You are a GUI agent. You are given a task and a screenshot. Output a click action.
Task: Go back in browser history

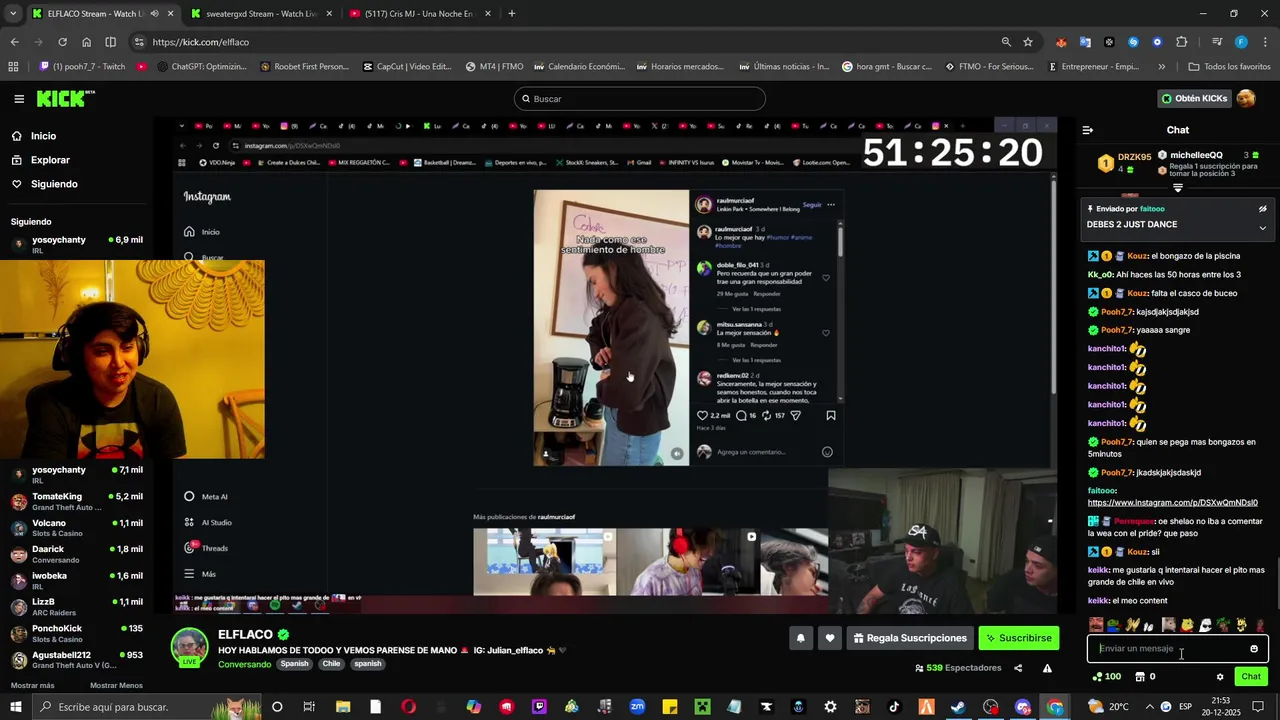pyautogui.click(x=14, y=42)
